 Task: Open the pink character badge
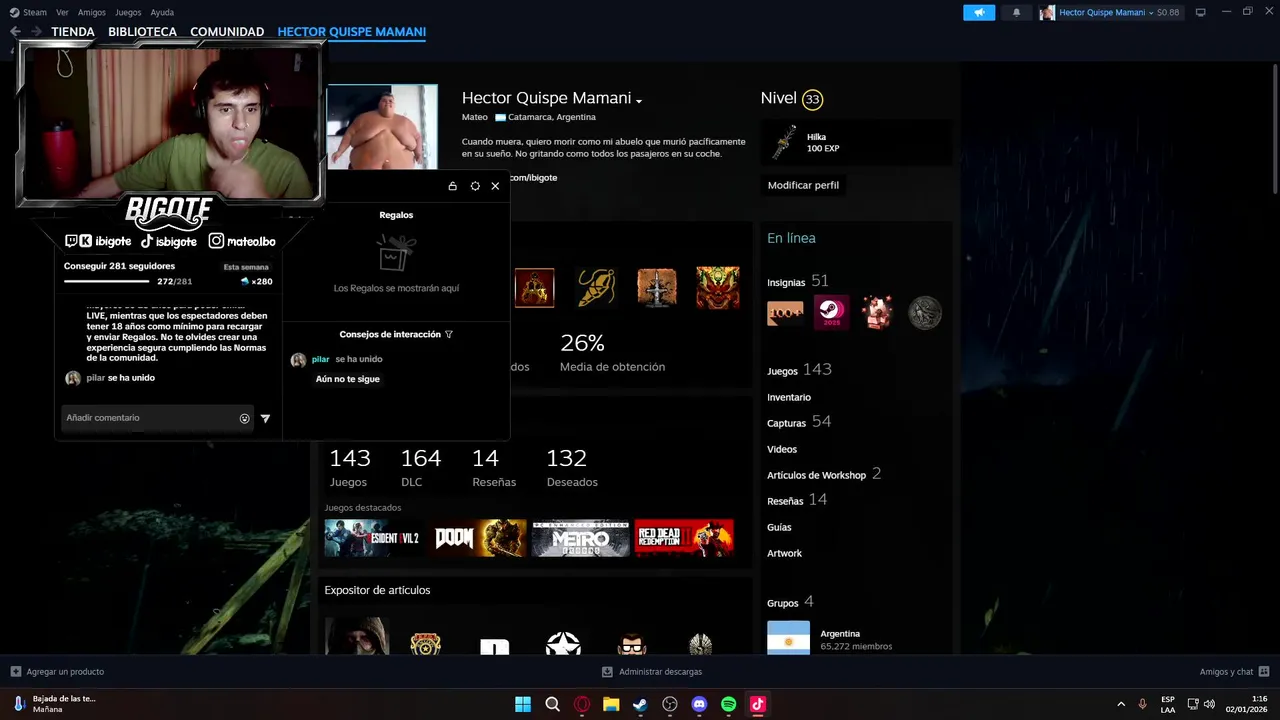click(877, 312)
